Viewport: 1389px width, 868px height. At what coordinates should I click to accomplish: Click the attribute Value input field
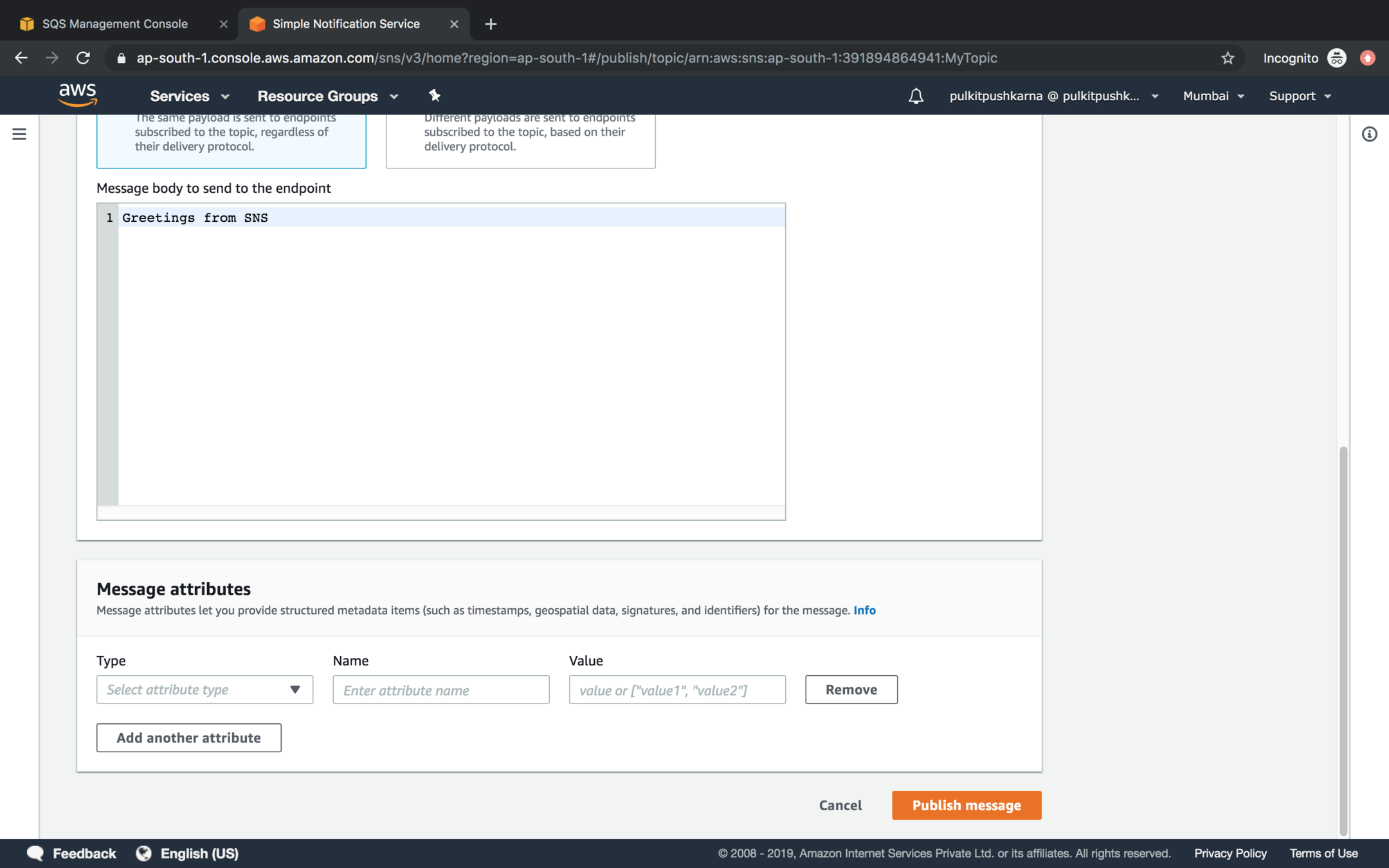pyautogui.click(x=677, y=689)
